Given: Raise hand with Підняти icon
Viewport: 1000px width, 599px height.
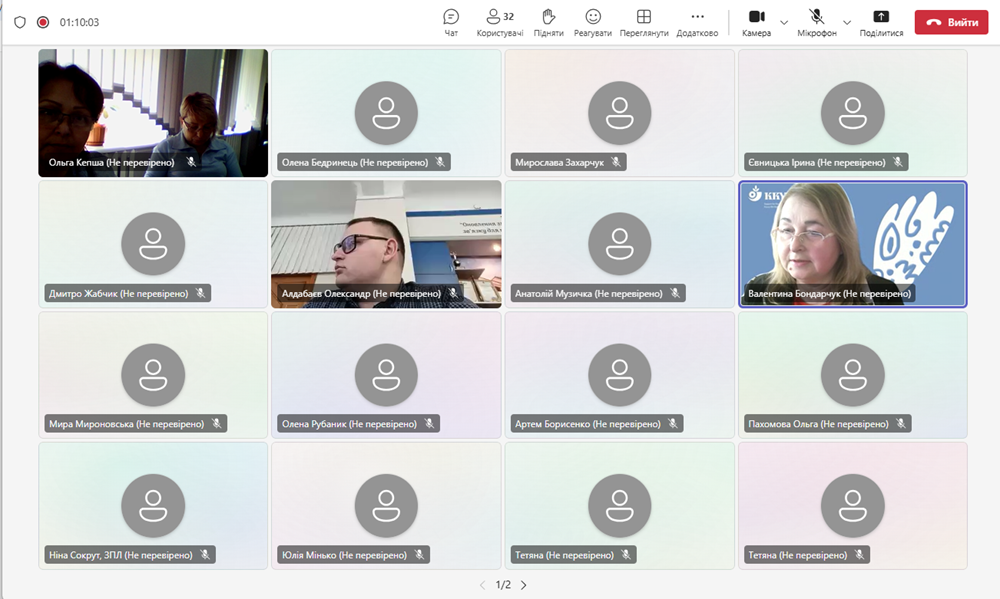Looking at the screenshot, I should [548, 22].
